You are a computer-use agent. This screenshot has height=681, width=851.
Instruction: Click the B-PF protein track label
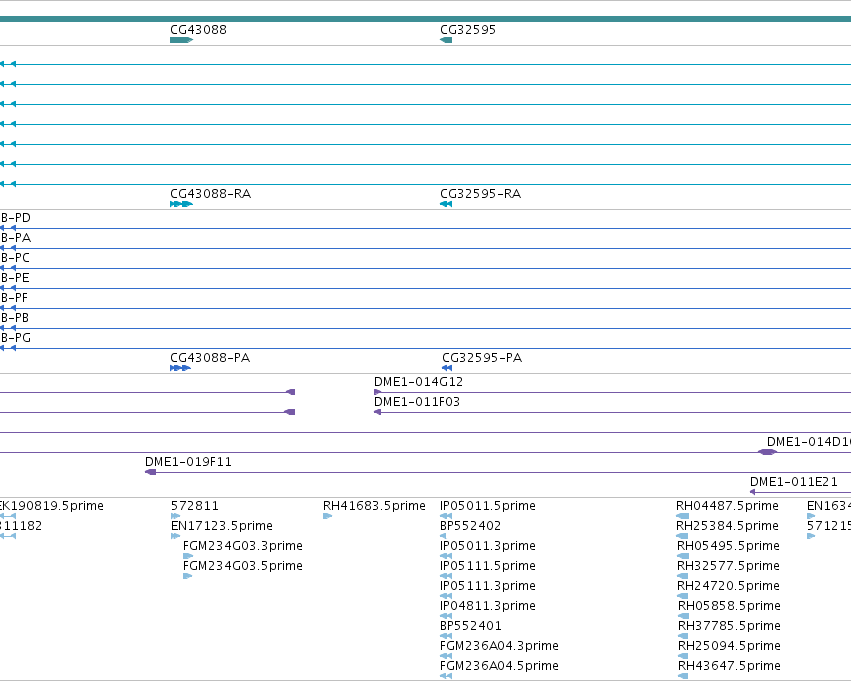pyautogui.click(x=15, y=298)
